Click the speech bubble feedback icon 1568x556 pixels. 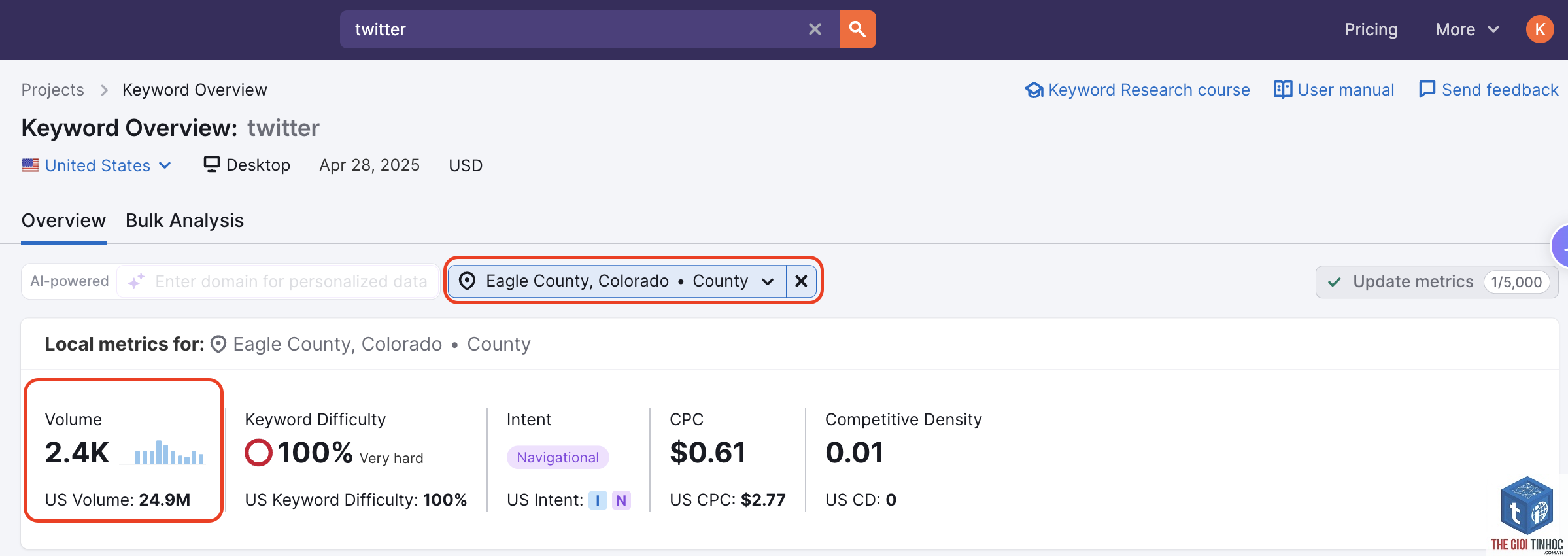[1427, 90]
